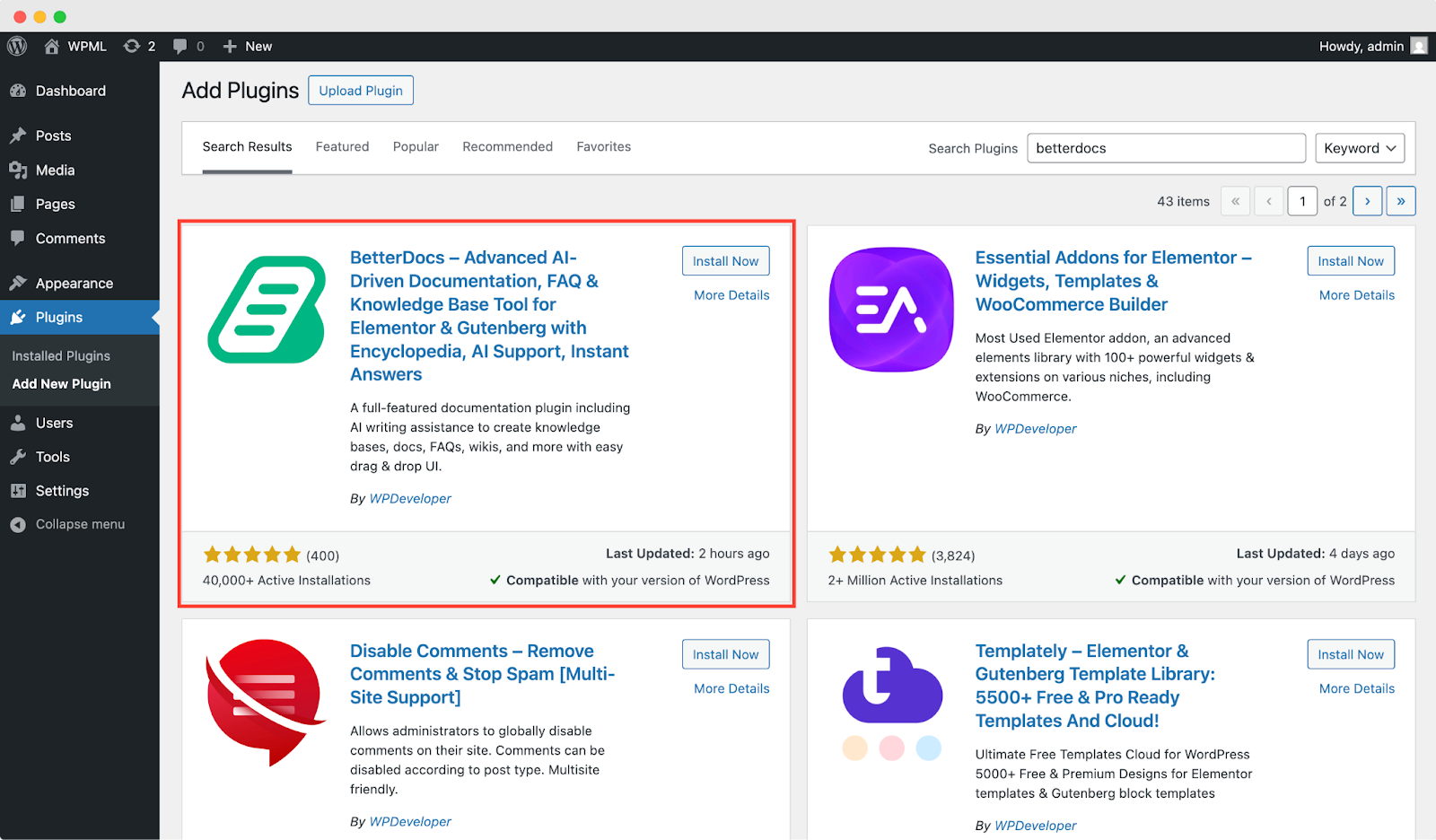Image resolution: width=1436 pixels, height=840 pixels.
Task: View More Details for Templately
Action: click(x=1357, y=688)
